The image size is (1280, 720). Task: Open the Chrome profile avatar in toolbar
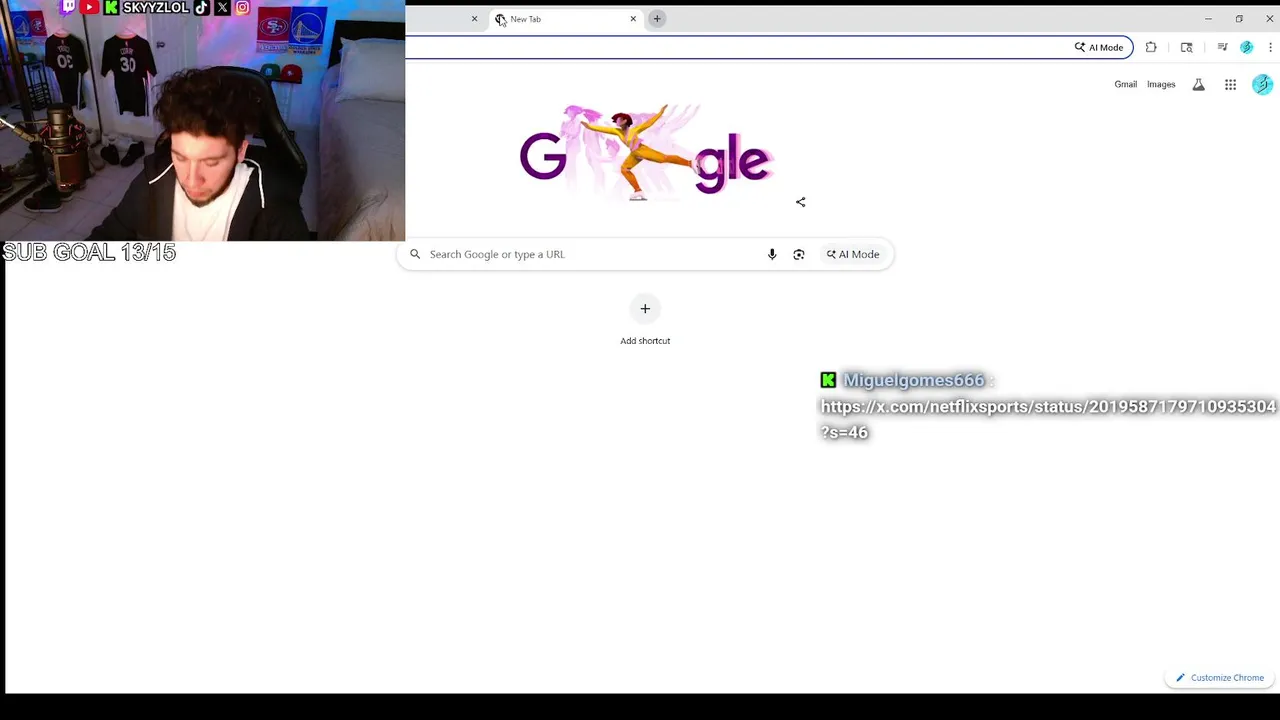[1246, 47]
